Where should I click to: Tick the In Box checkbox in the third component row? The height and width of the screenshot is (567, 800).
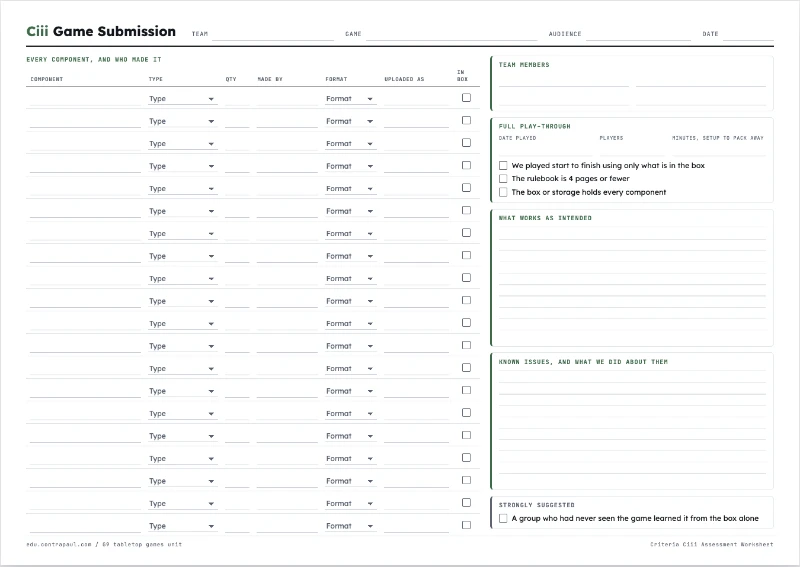[x=466, y=142]
